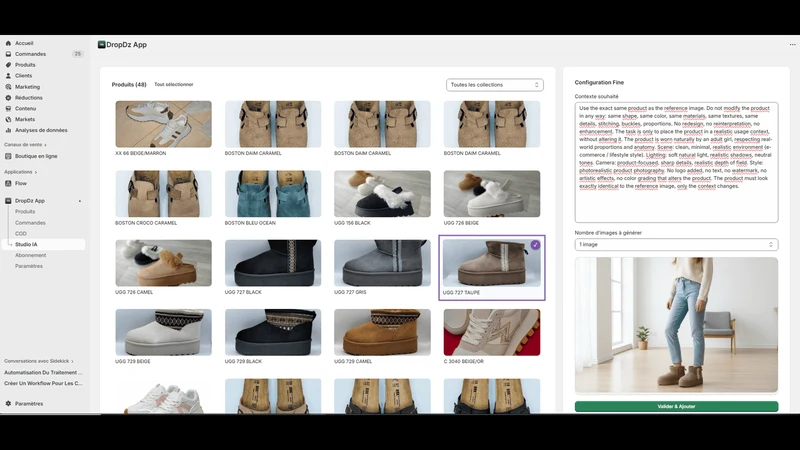
Task: Select BOSTON CROCO CARAMEL product thumbnail
Action: click(163, 194)
